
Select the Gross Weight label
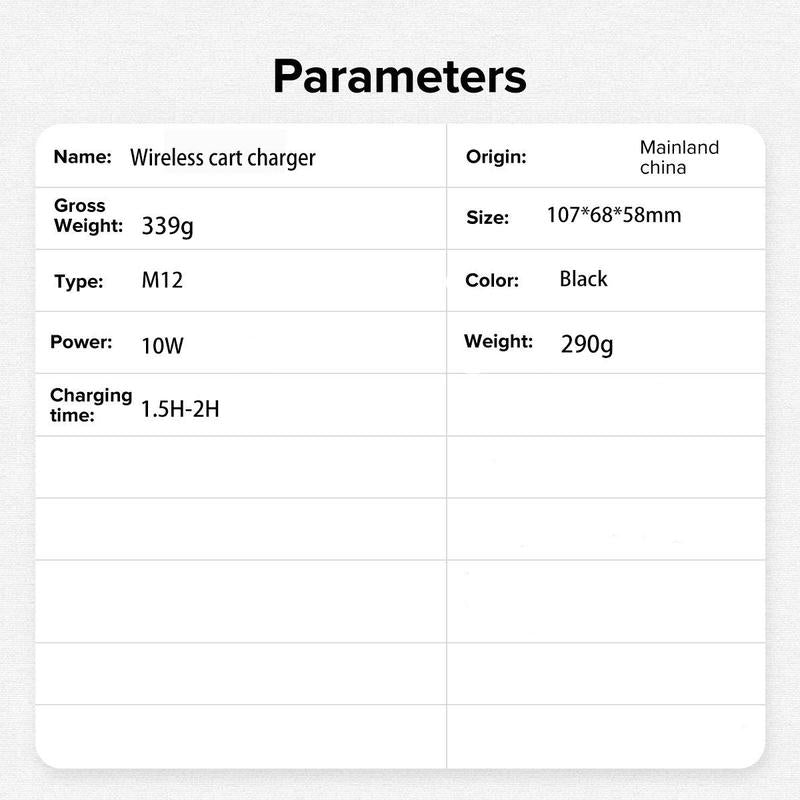pyautogui.click(x=89, y=216)
